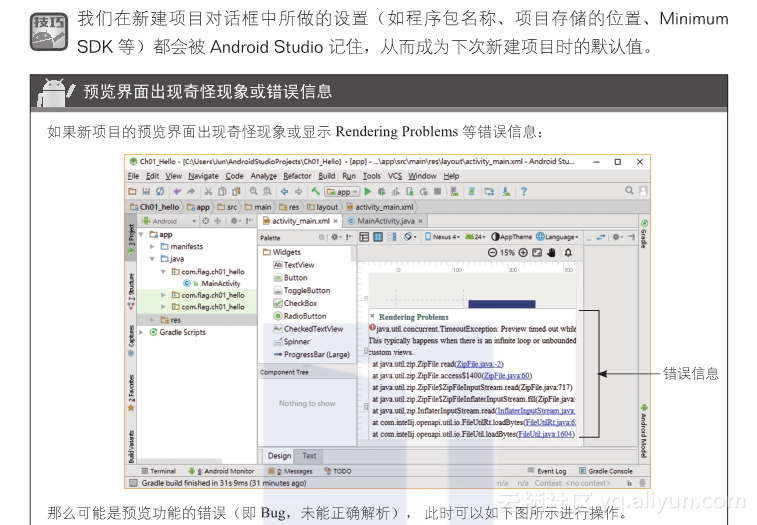Open ZipFile.java:60 link
Screen dimensions: 757x525
point(507,376)
